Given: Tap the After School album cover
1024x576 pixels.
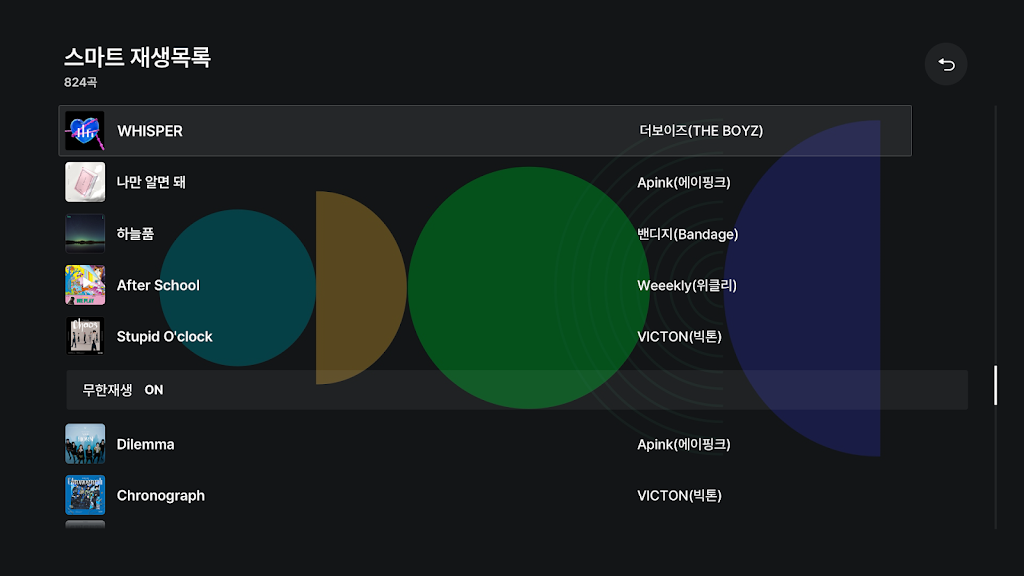Looking at the screenshot, I should pyautogui.click(x=84, y=285).
